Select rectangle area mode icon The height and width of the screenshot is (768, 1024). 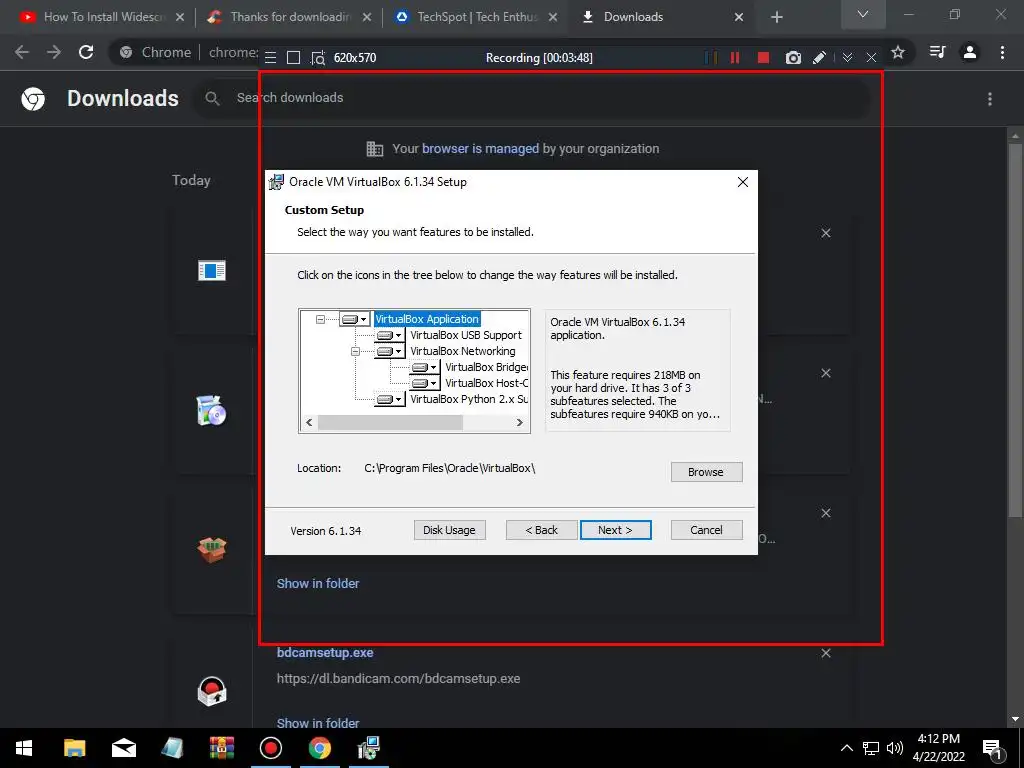293,57
